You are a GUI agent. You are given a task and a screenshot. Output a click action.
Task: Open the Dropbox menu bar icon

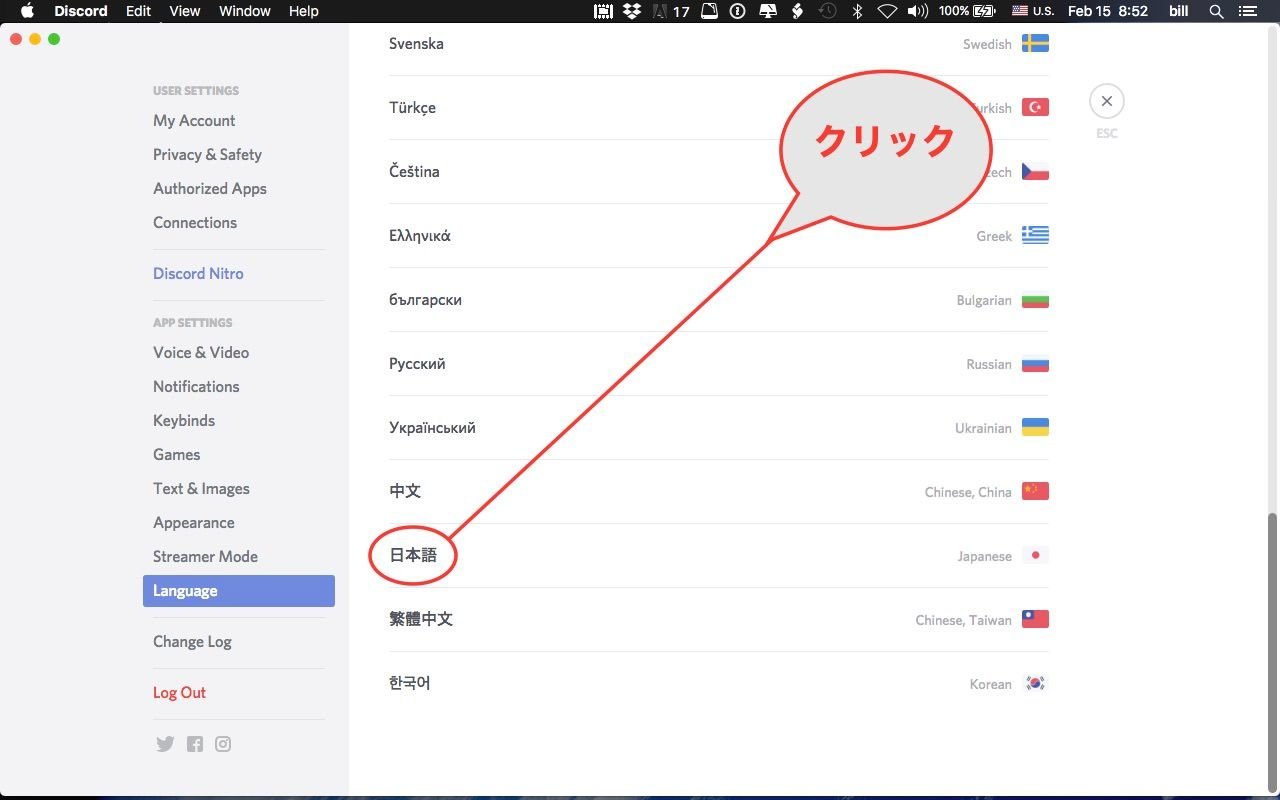(631, 11)
